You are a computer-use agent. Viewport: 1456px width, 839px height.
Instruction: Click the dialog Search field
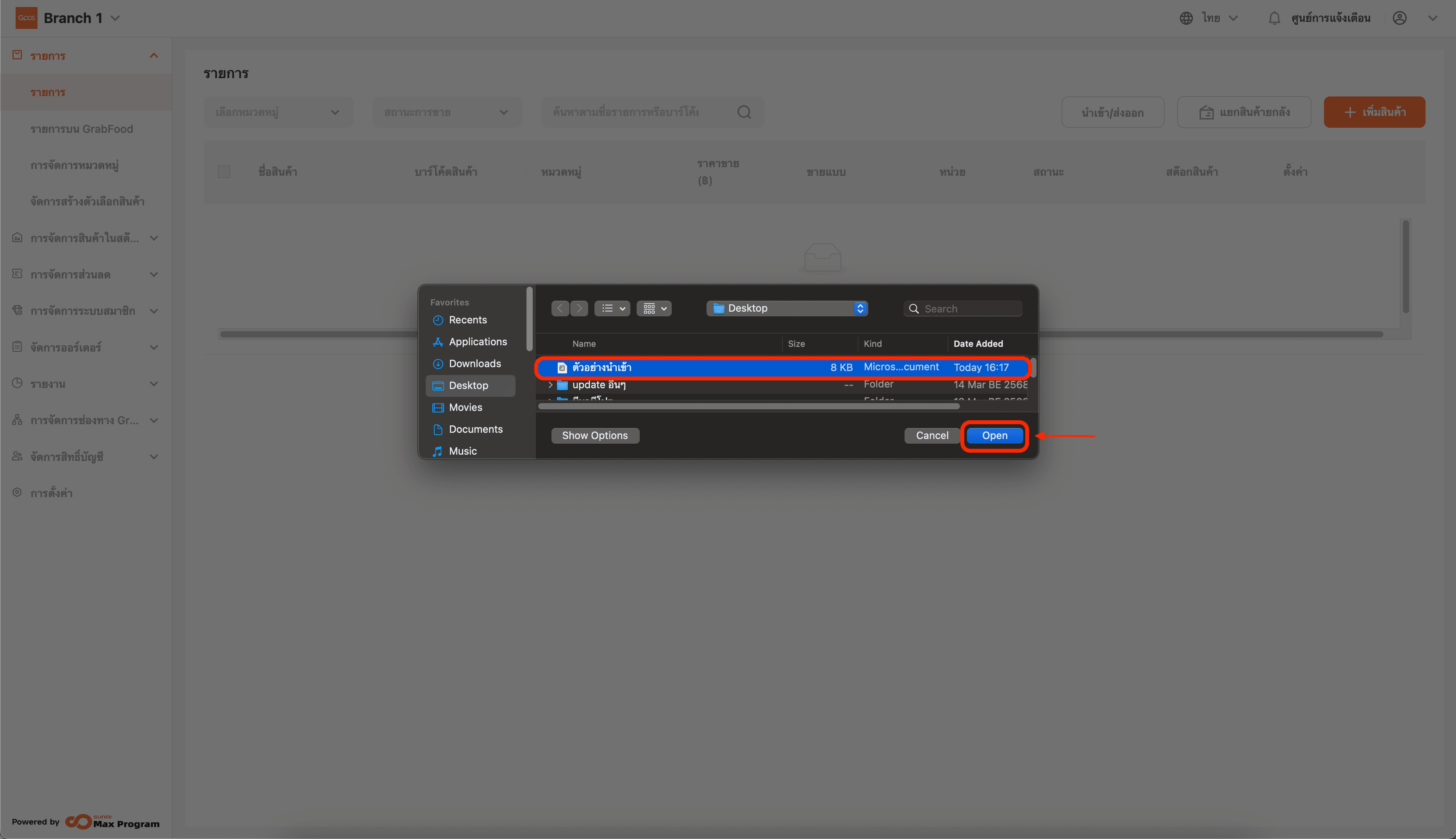[x=969, y=309]
